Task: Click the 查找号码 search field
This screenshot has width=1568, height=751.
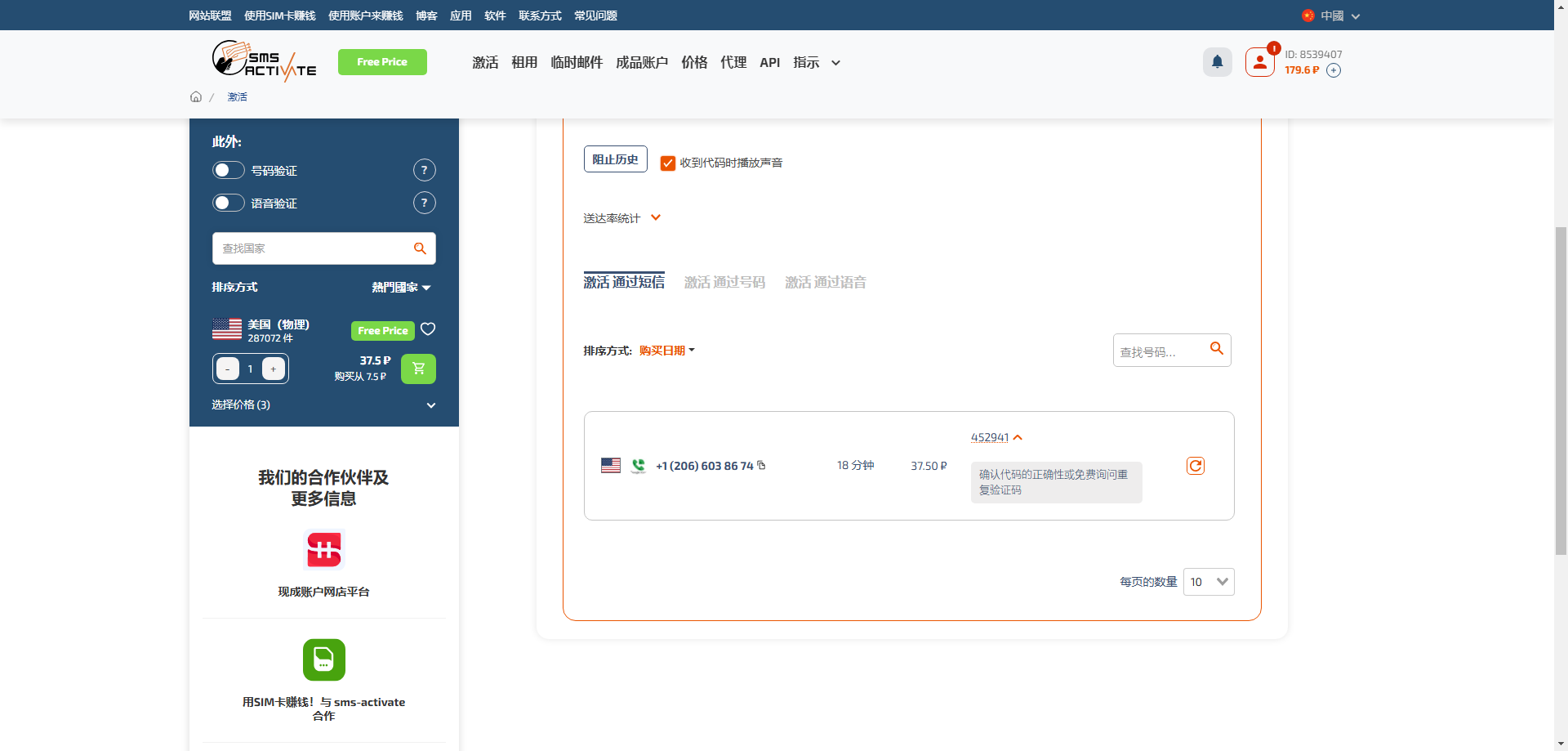Action: pos(1172,351)
